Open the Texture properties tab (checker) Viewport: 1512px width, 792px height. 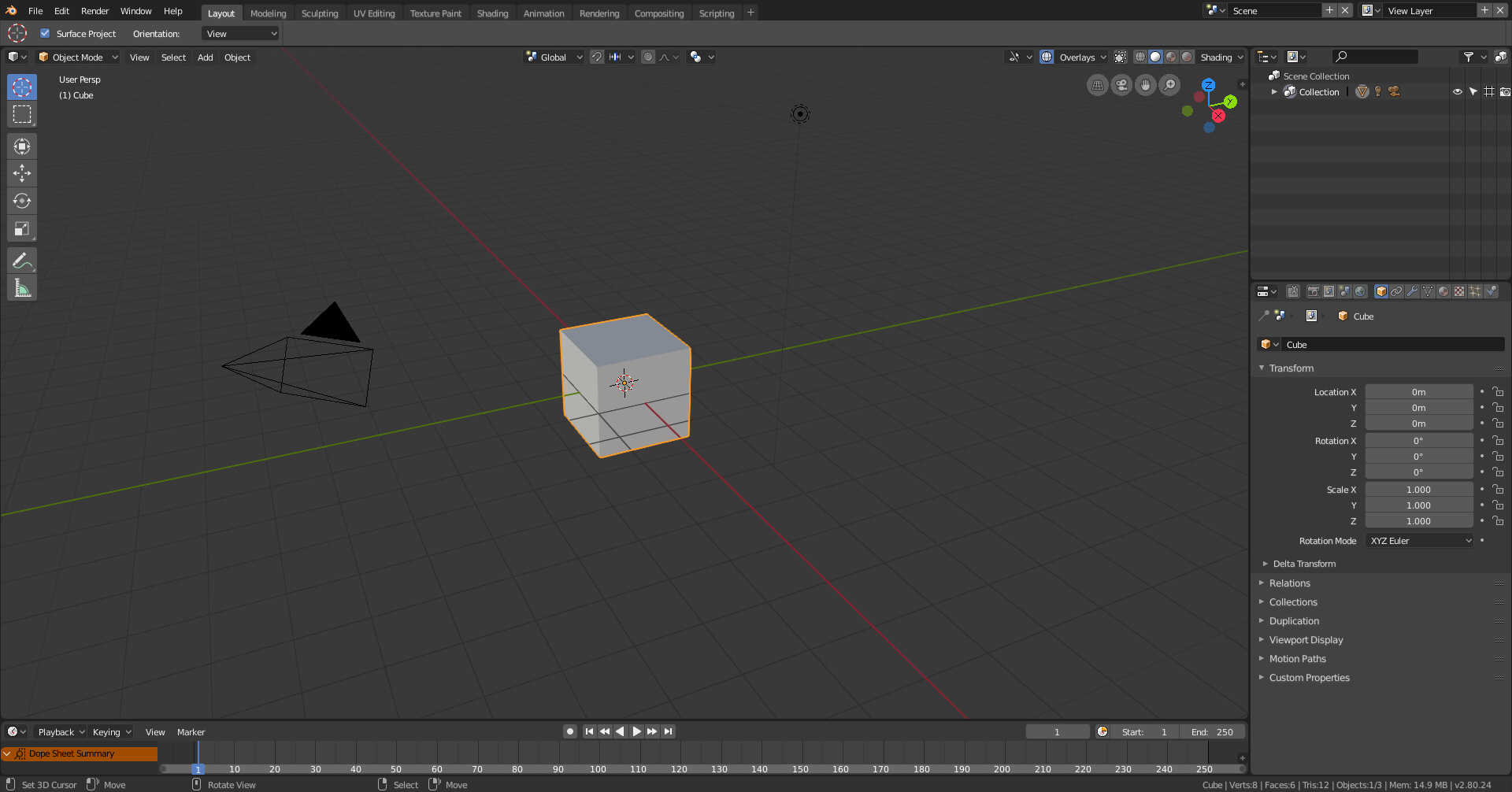1459,291
